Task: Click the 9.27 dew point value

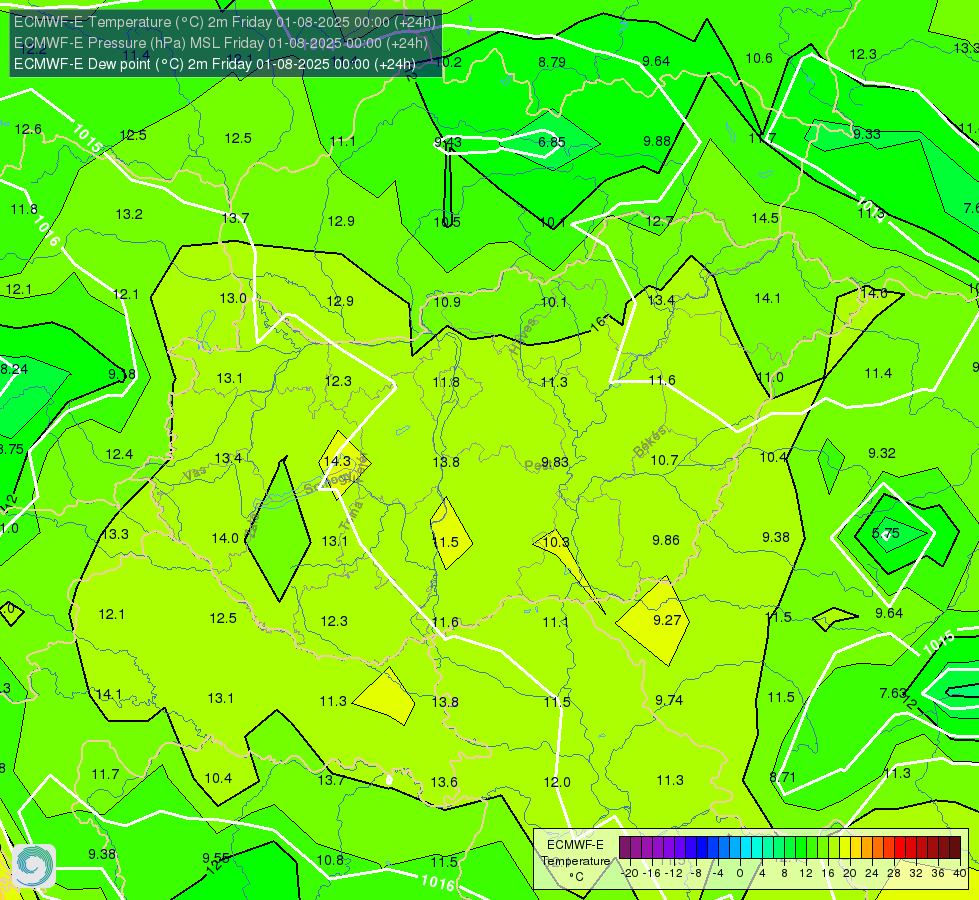Action: 667,620
